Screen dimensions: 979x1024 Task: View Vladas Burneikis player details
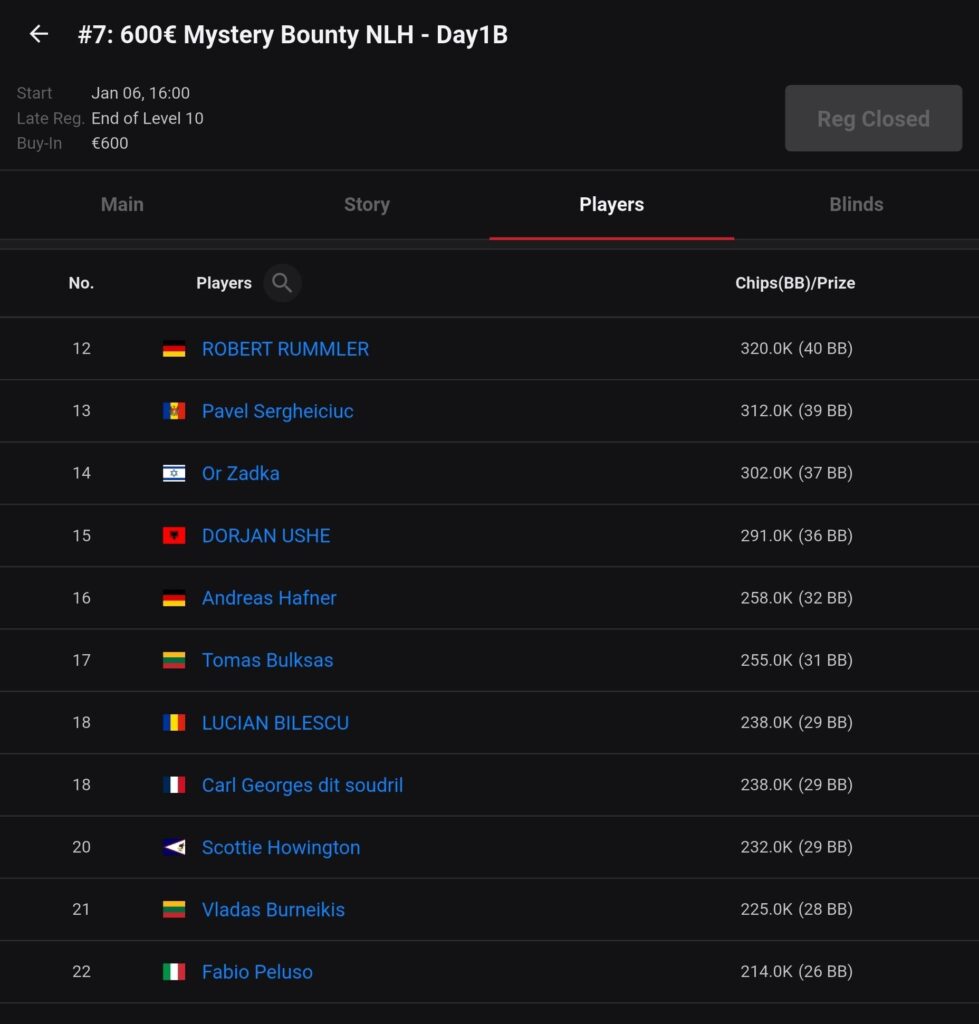pyautogui.click(x=273, y=910)
